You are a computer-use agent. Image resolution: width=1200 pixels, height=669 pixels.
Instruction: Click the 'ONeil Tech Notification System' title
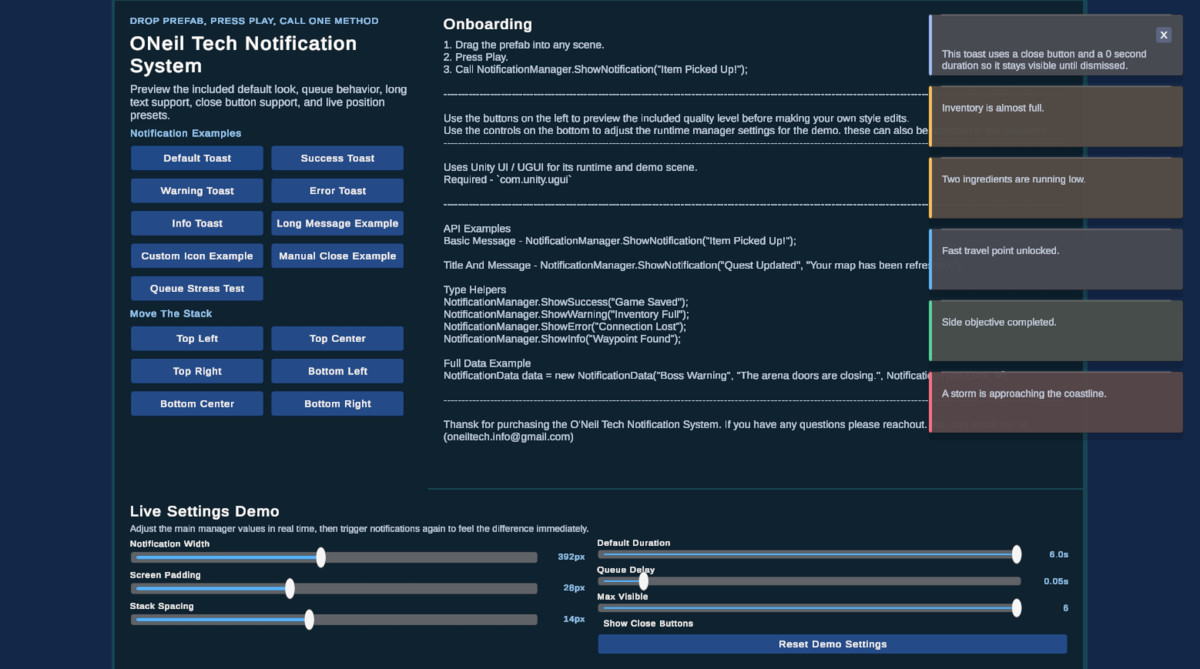pos(243,55)
